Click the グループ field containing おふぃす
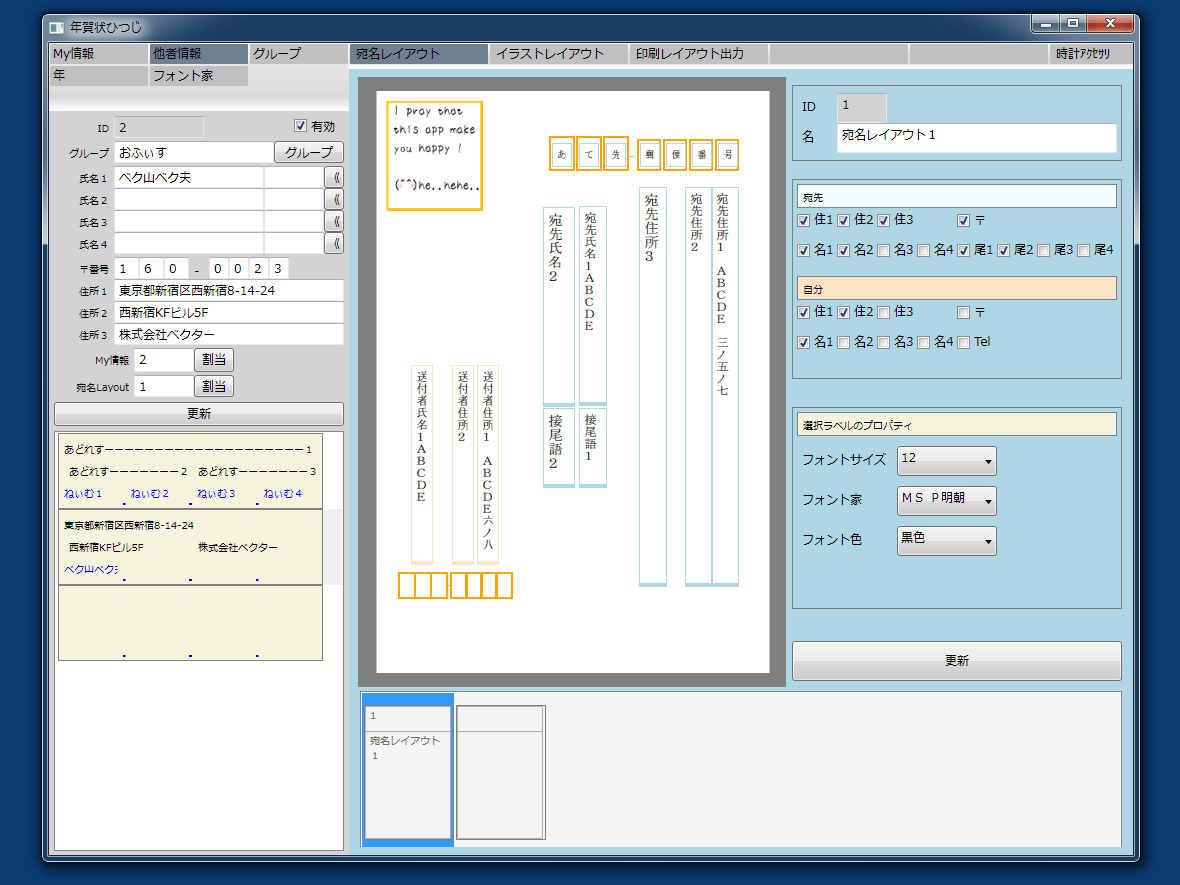 (x=193, y=152)
